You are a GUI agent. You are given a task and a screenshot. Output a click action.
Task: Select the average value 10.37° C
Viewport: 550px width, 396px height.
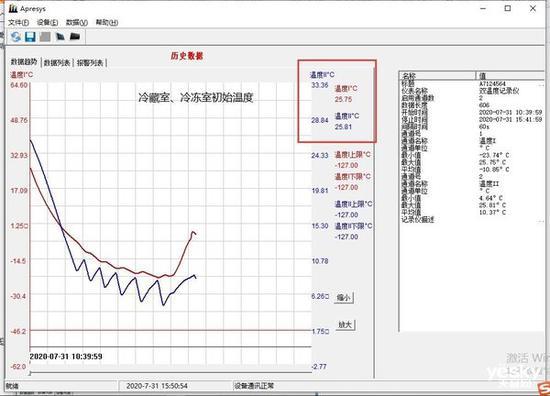492,213
